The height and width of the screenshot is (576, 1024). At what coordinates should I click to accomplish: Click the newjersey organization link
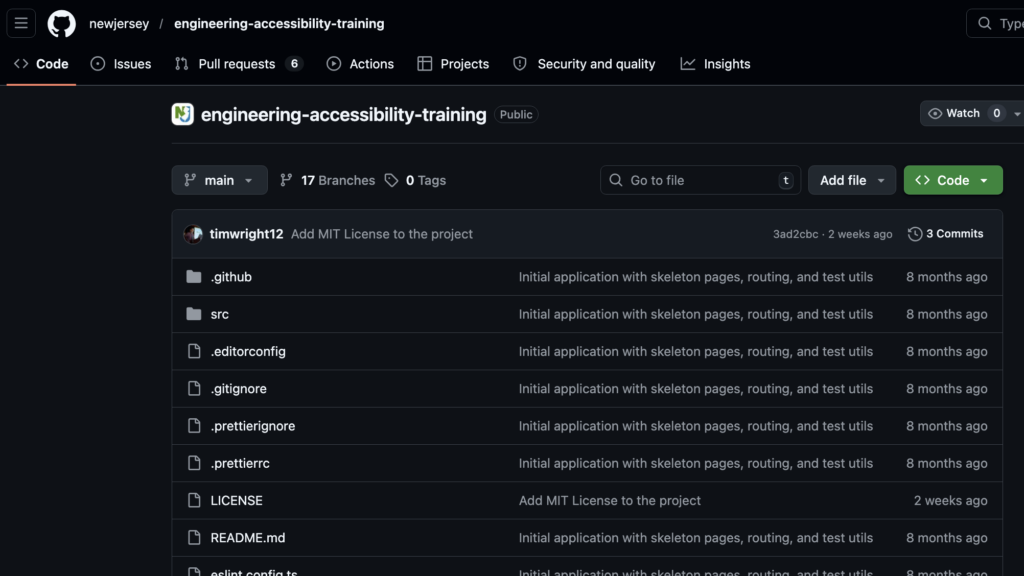point(119,23)
